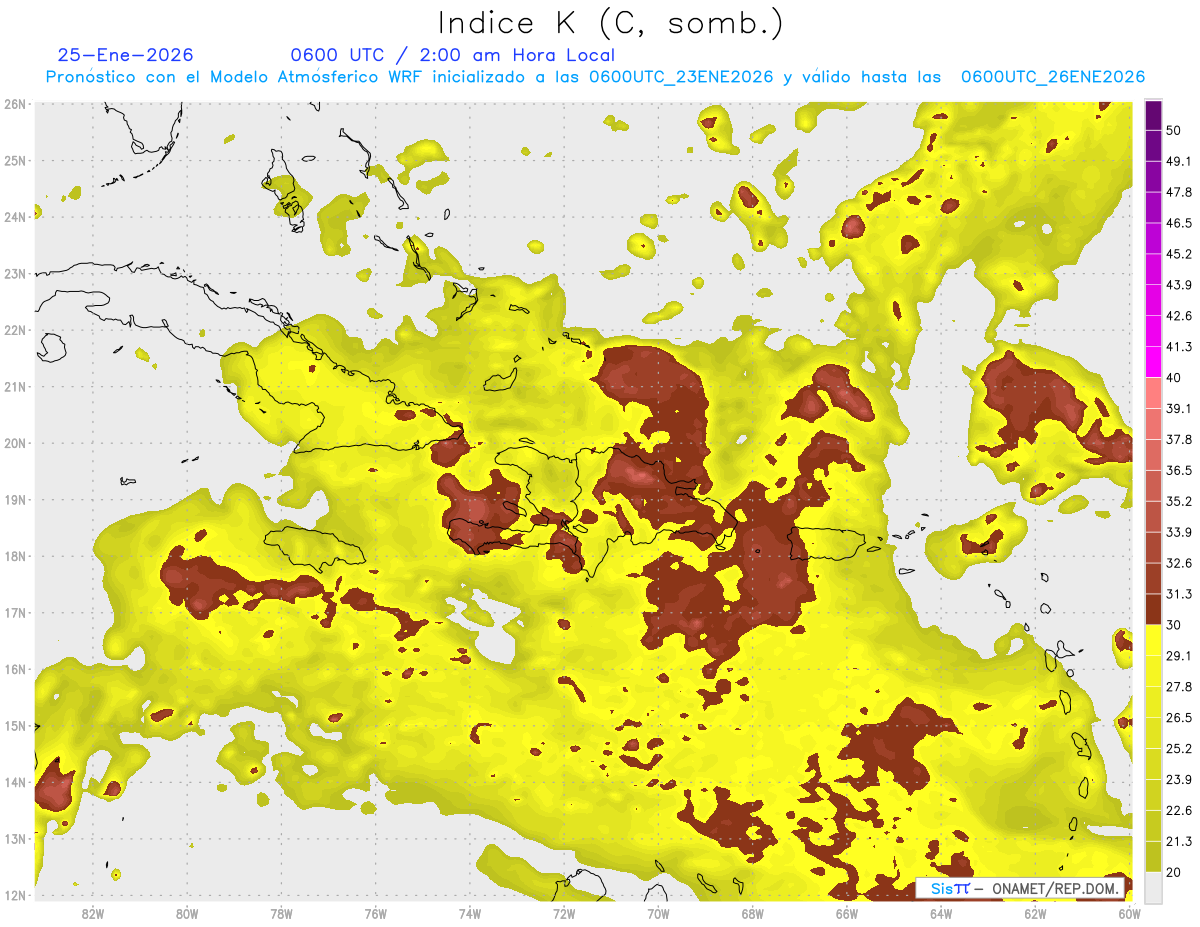Click the latitude axis label "24N"
This screenshot has height=927, width=1200.
[15, 217]
